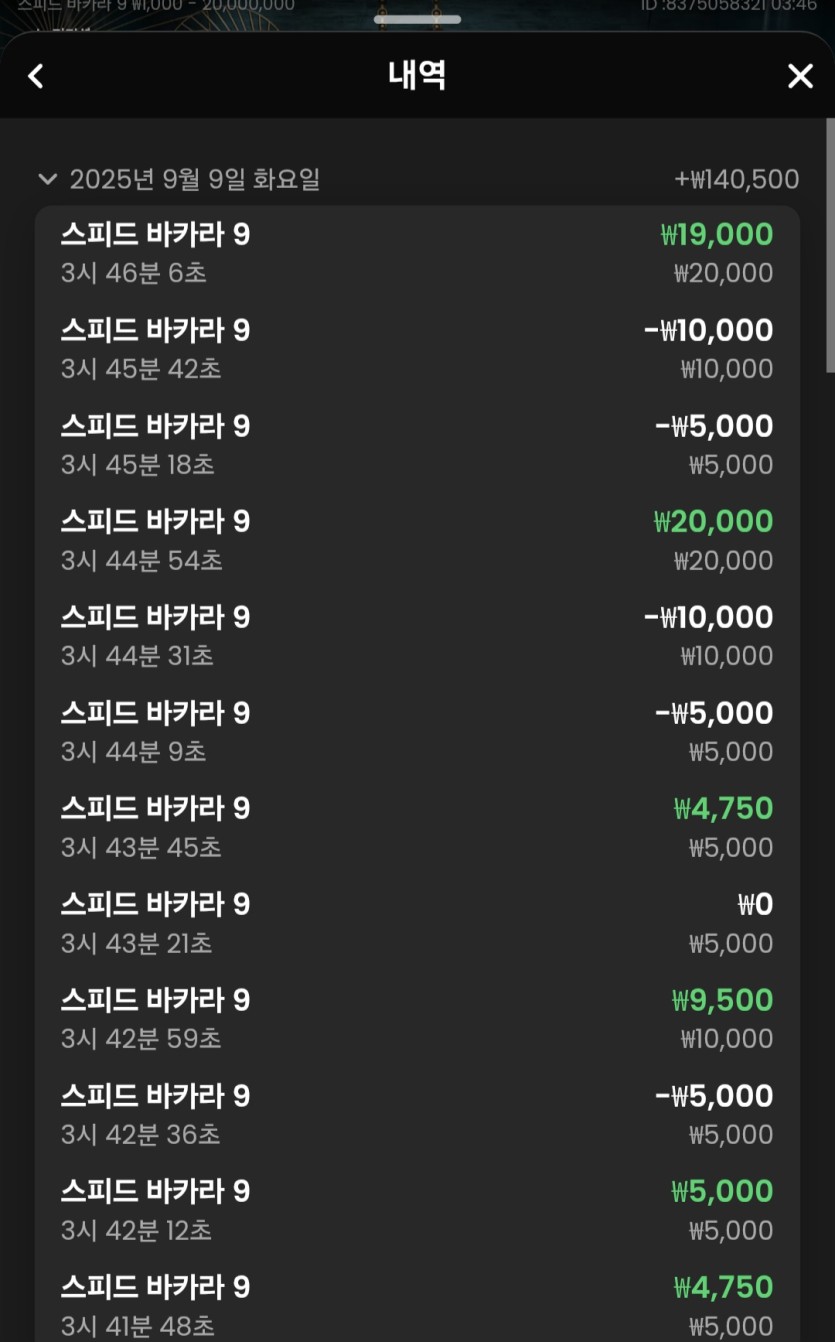Image resolution: width=835 pixels, height=1342 pixels.
Task: View the 3시 43분 45초 round details
Action: [x=417, y=827]
